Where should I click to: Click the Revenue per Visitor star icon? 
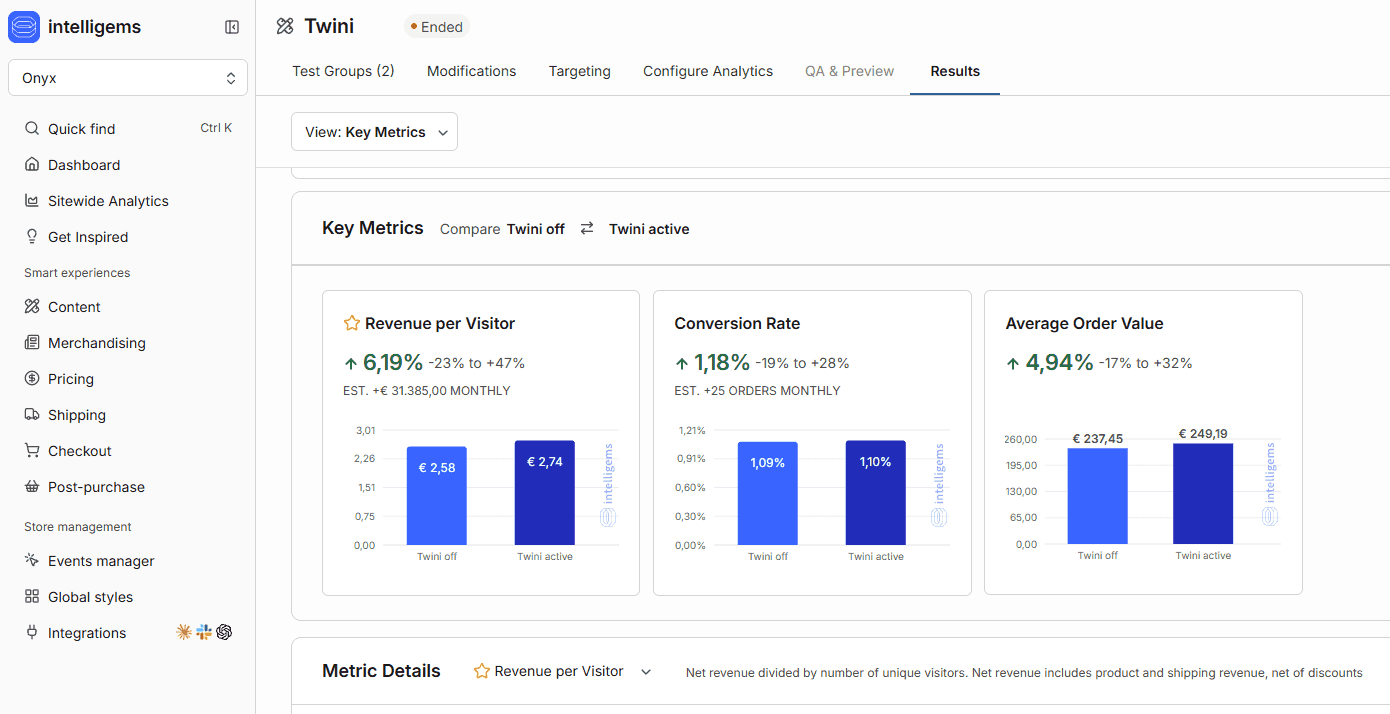pyautogui.click(x=351, y=323)
